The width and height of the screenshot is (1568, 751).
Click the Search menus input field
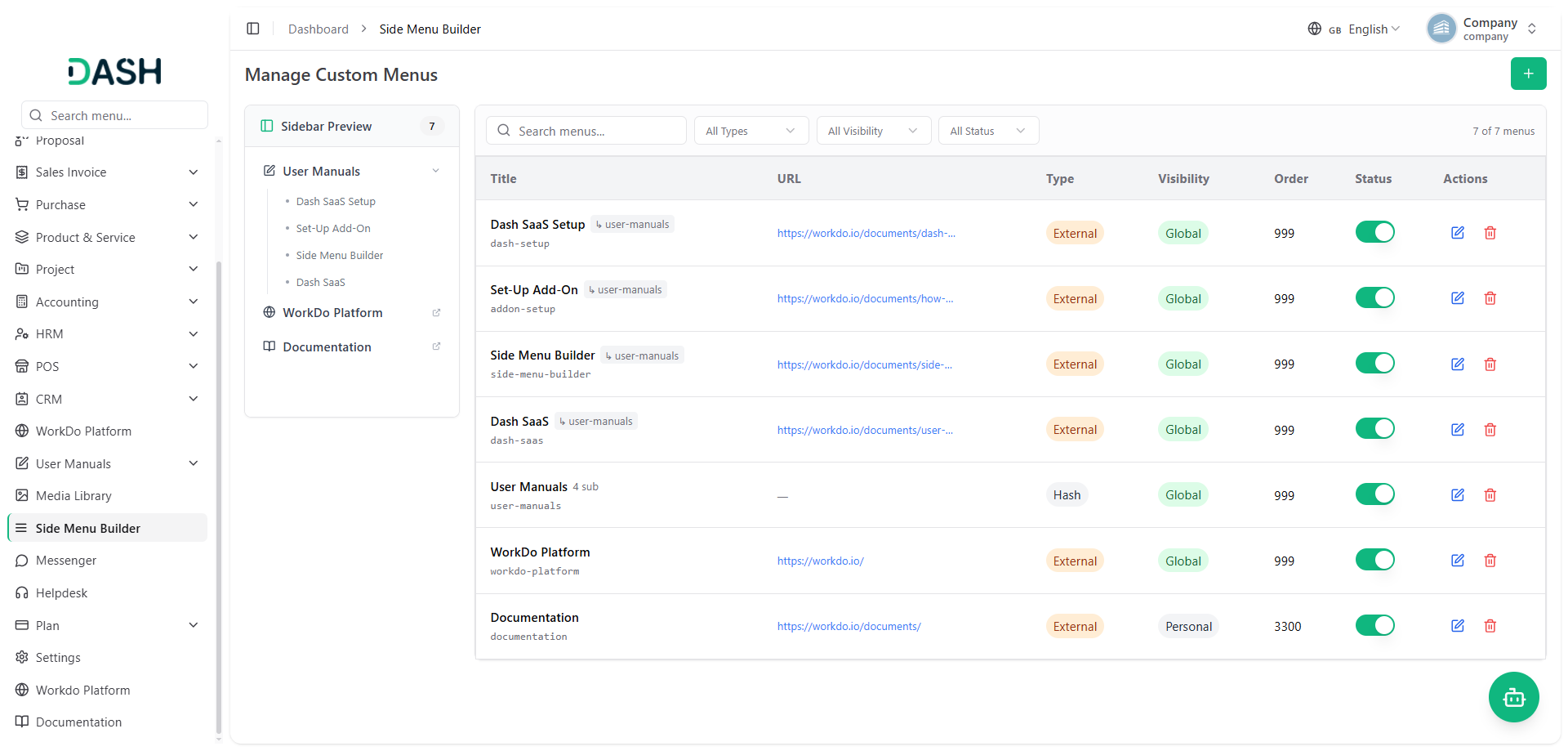586,131
